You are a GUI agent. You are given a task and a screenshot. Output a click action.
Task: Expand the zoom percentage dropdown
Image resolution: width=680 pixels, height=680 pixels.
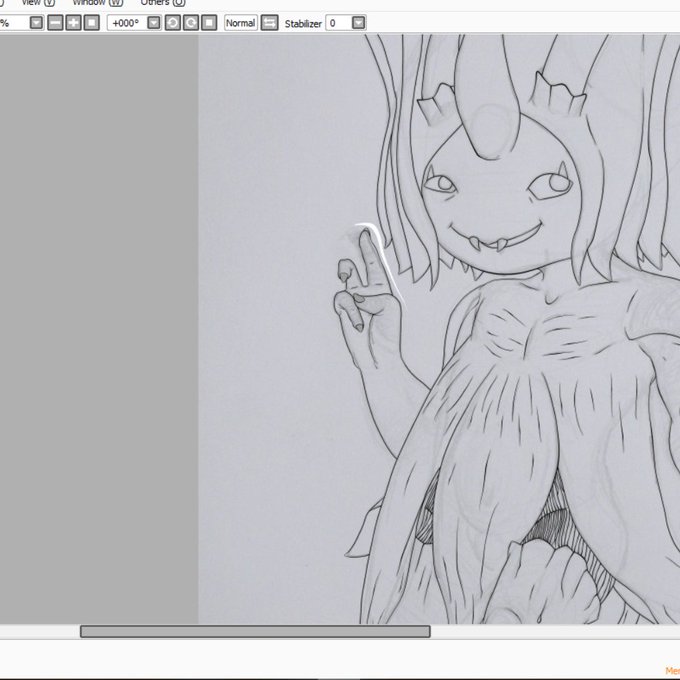pos(36,23)
